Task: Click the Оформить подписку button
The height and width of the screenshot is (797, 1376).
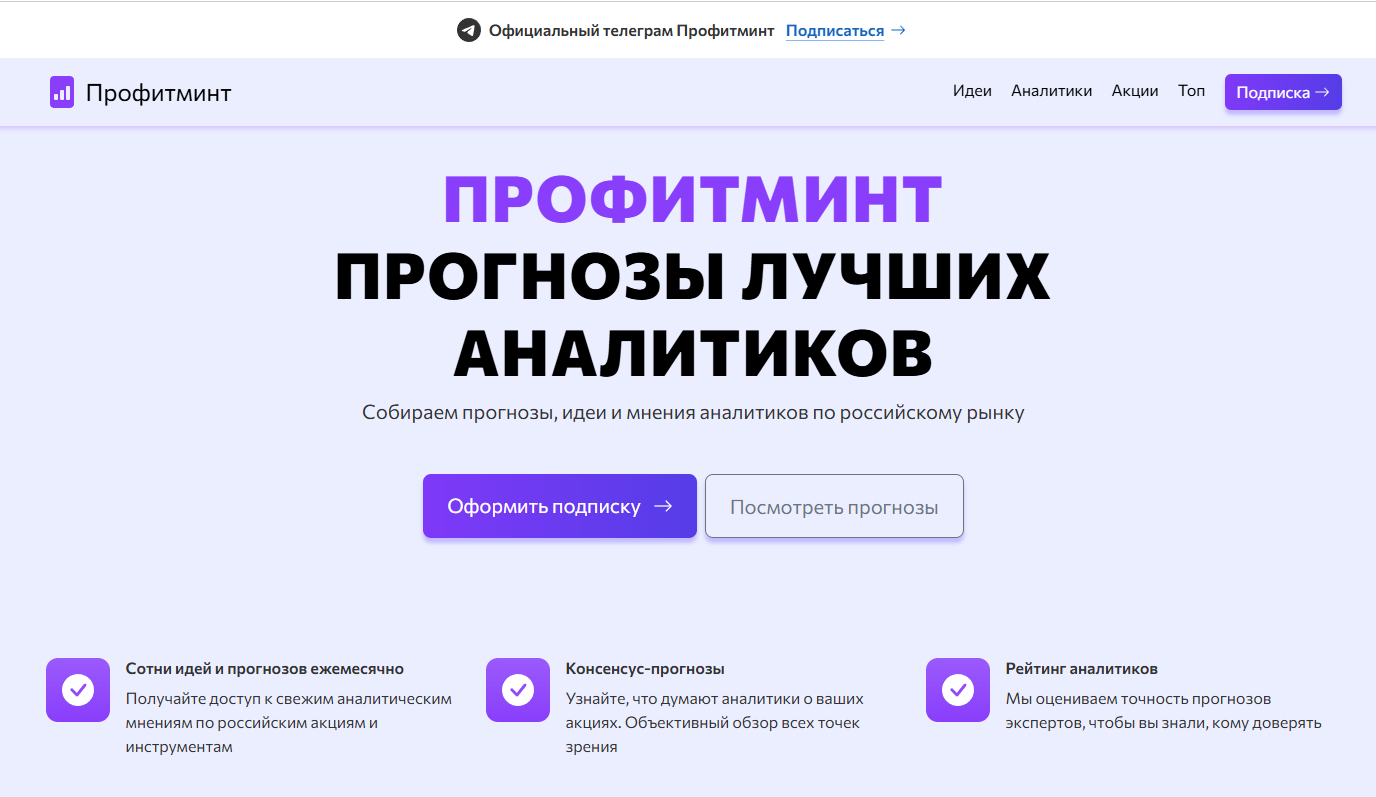Action: (x=560, y=506)
